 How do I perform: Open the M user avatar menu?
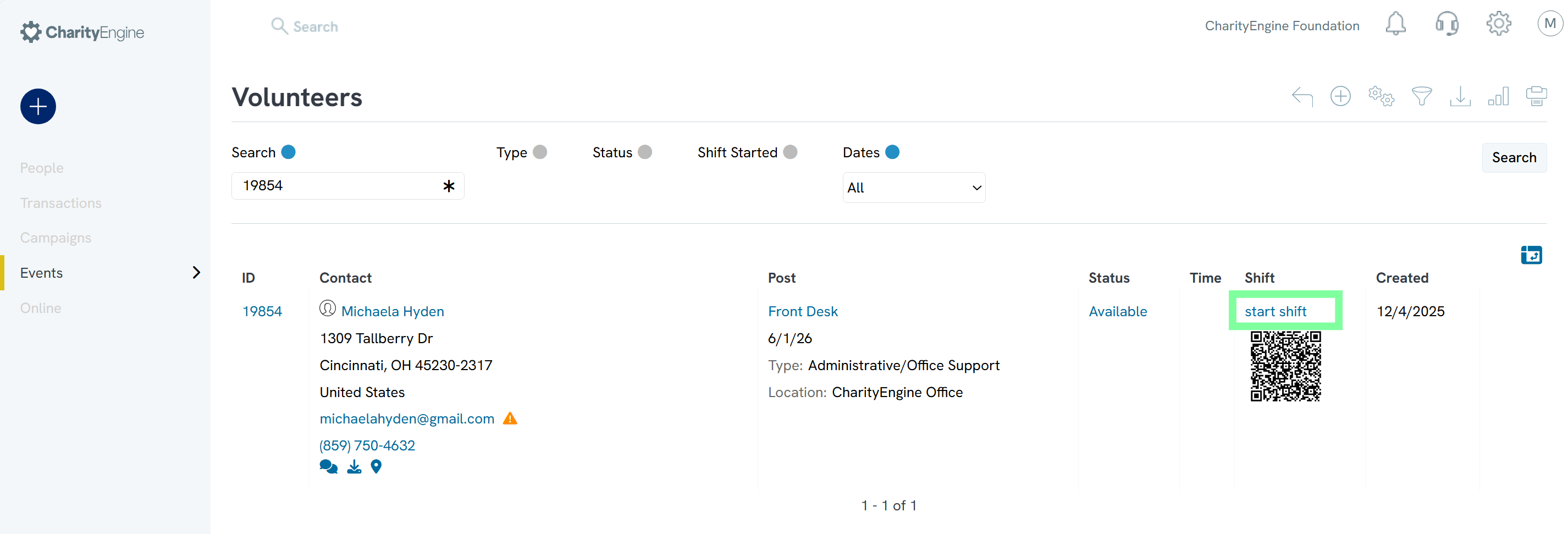point(1549,24)
